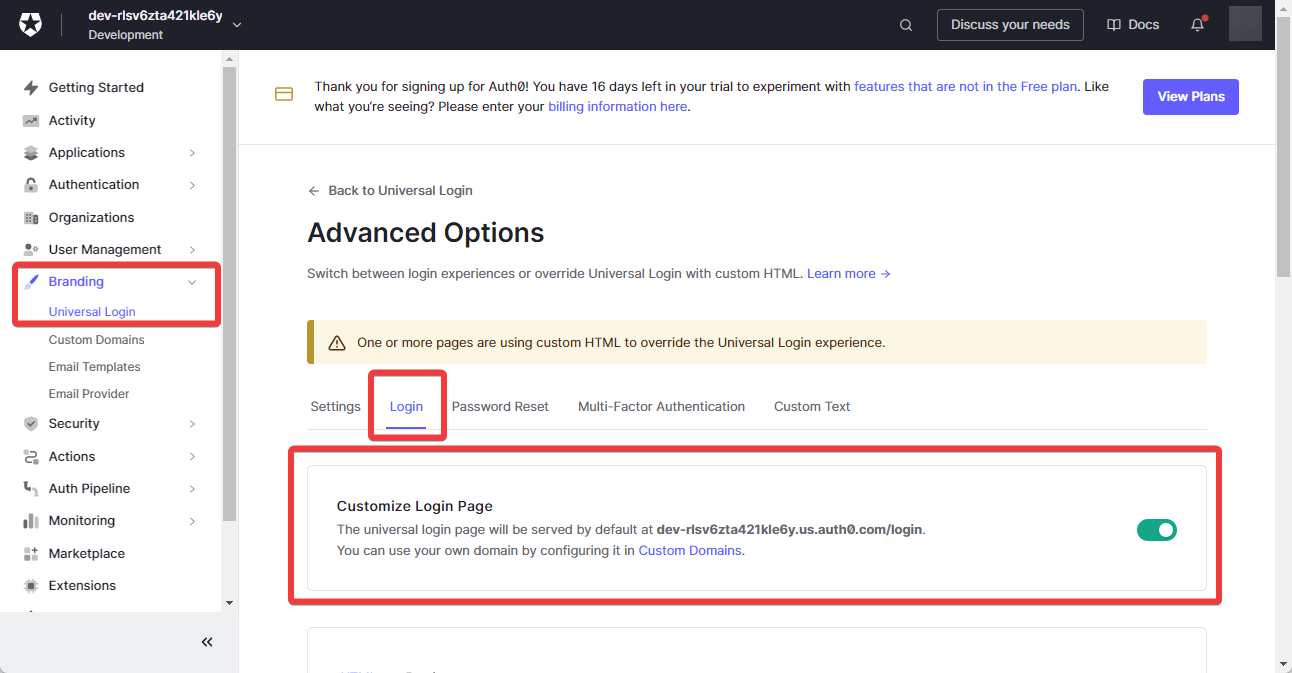Screen dimensions: 1292x673
Task: Click the page scrollbar up arrow
Action: point(1284,8)
